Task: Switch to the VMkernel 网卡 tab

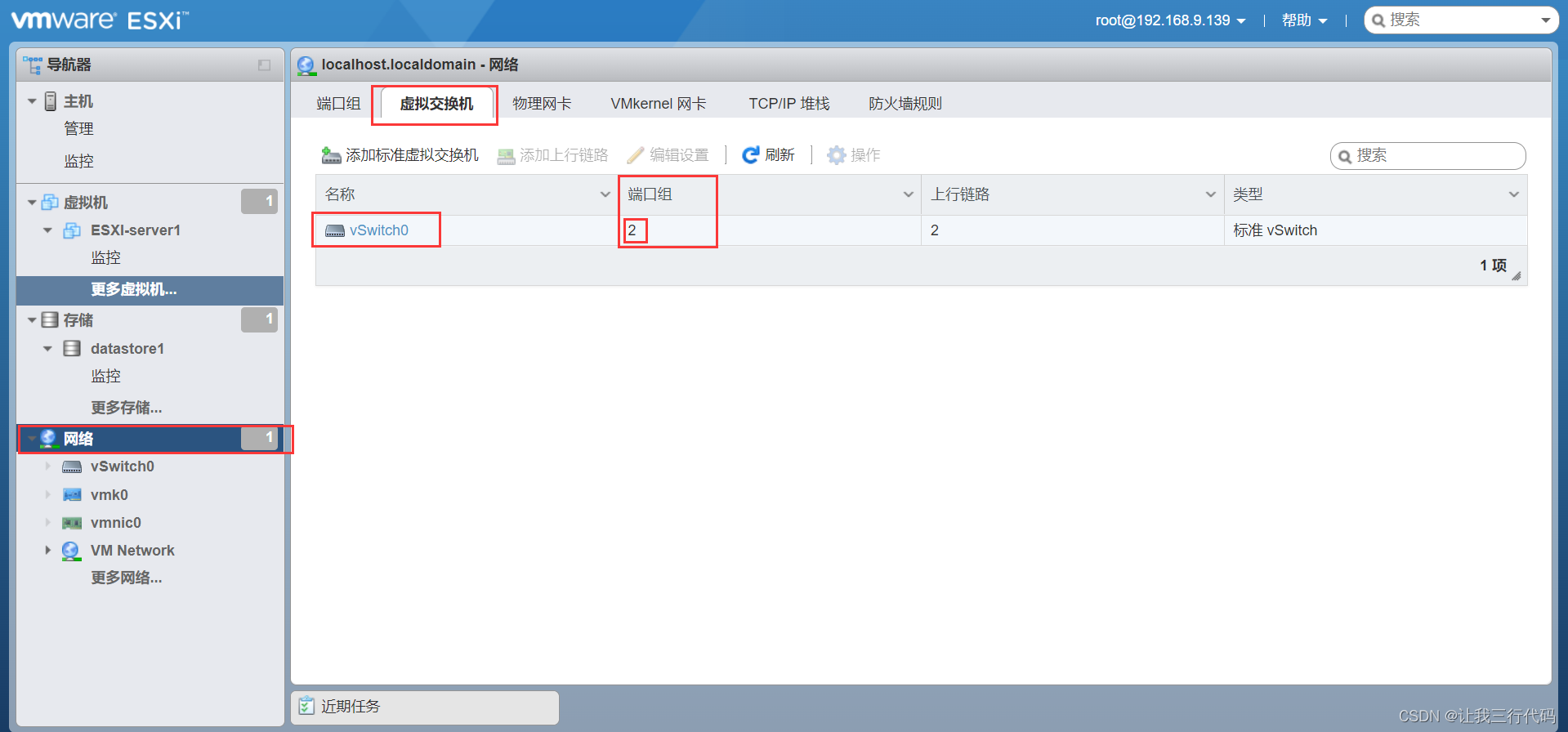Action: [659, 104]
